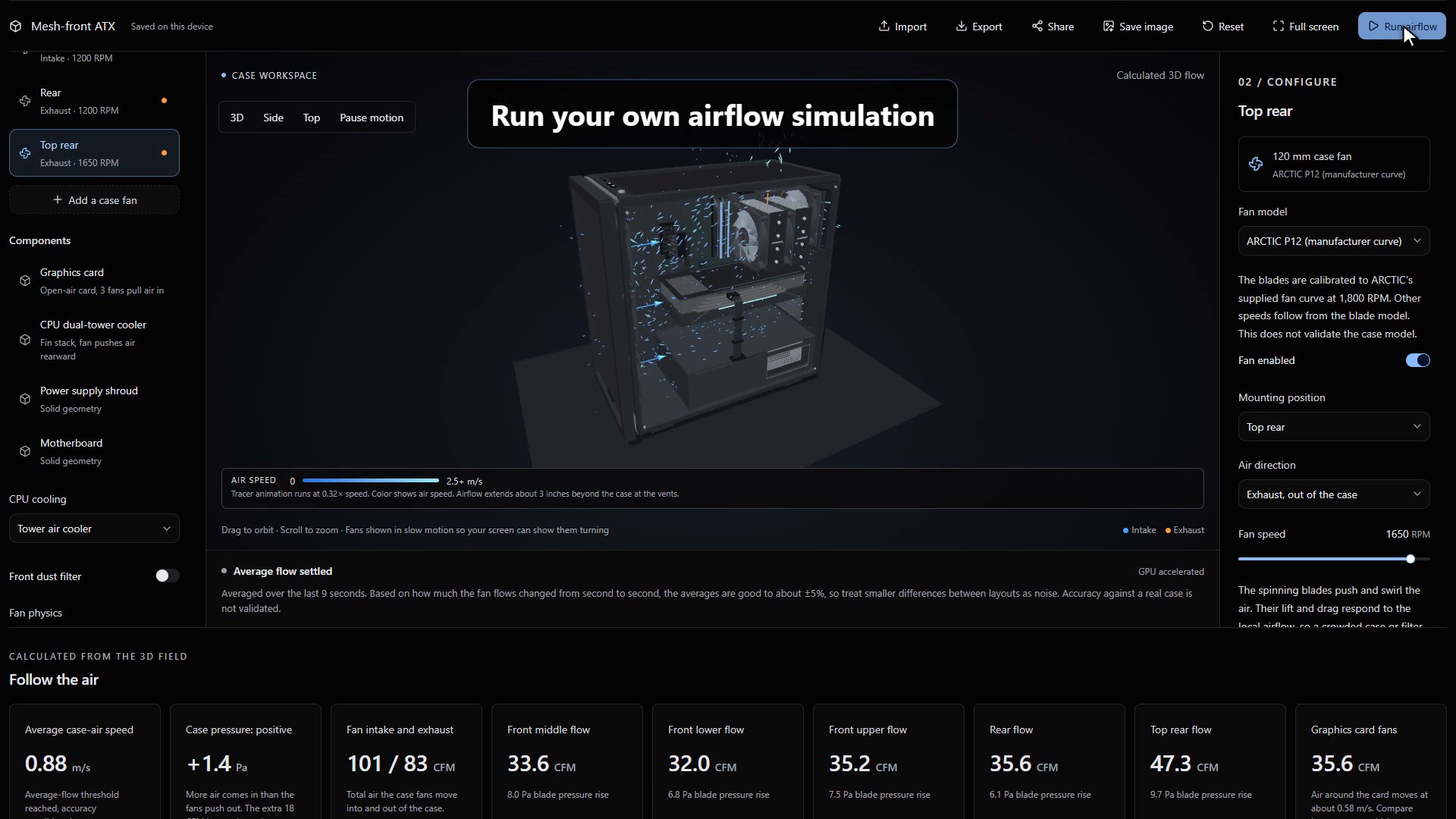Select the Top rear exhaust fan row

coord(94,153)
